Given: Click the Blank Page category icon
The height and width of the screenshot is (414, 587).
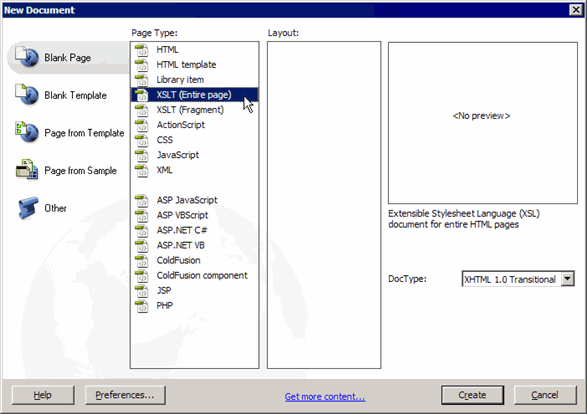Looking at the screenshot, I should click(x=27, y=57).
